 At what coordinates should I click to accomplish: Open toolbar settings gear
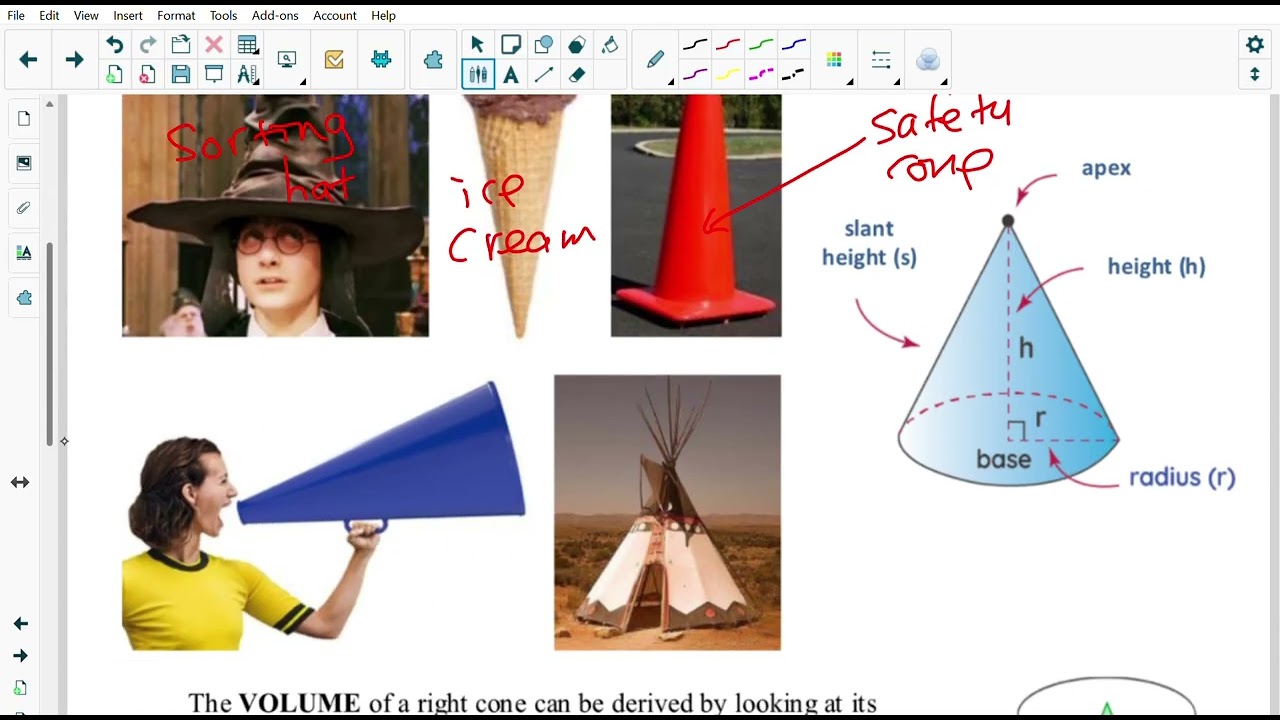(x=1255, y=44)
